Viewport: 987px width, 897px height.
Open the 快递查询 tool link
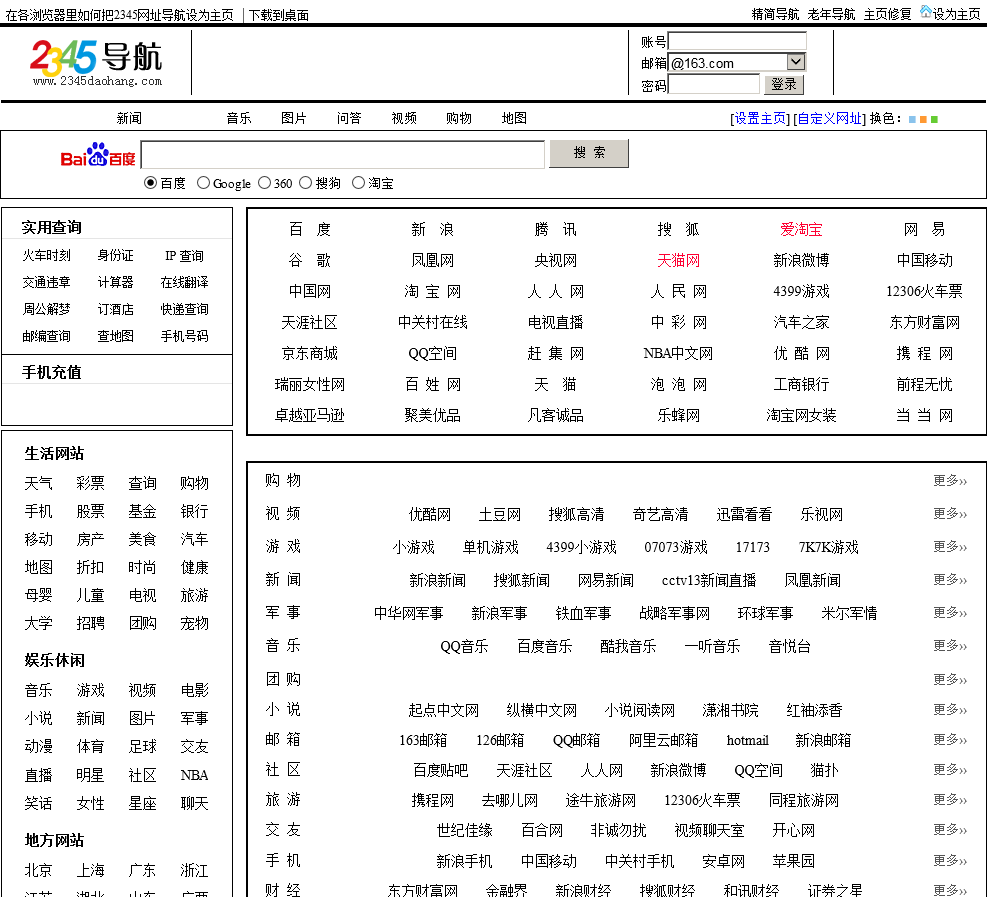[x=184, y=309]
